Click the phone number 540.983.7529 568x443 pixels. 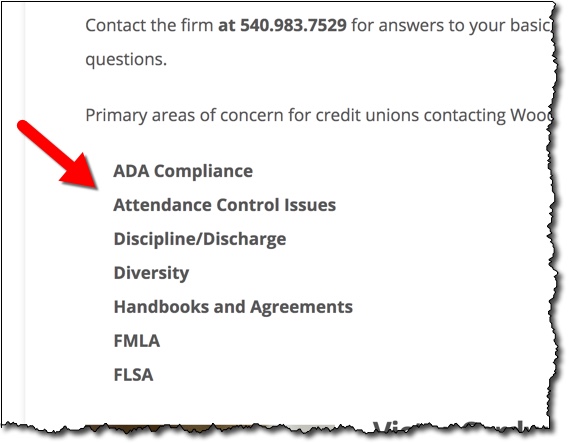point(293,25)
